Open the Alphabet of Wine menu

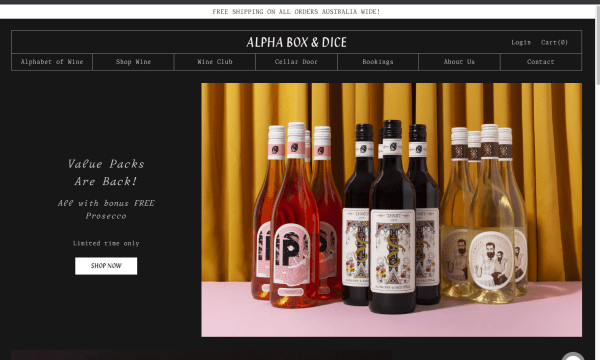(x=52, y=62)
